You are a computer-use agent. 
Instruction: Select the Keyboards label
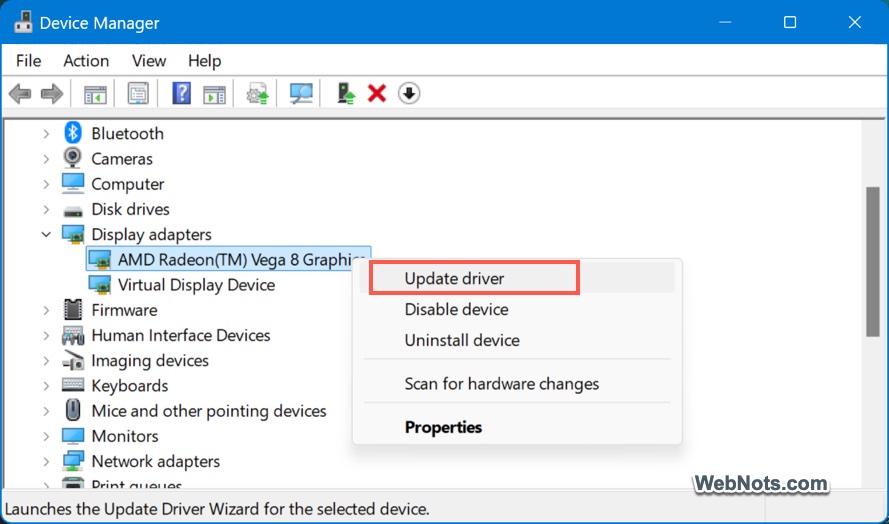[x=130, y=386]
